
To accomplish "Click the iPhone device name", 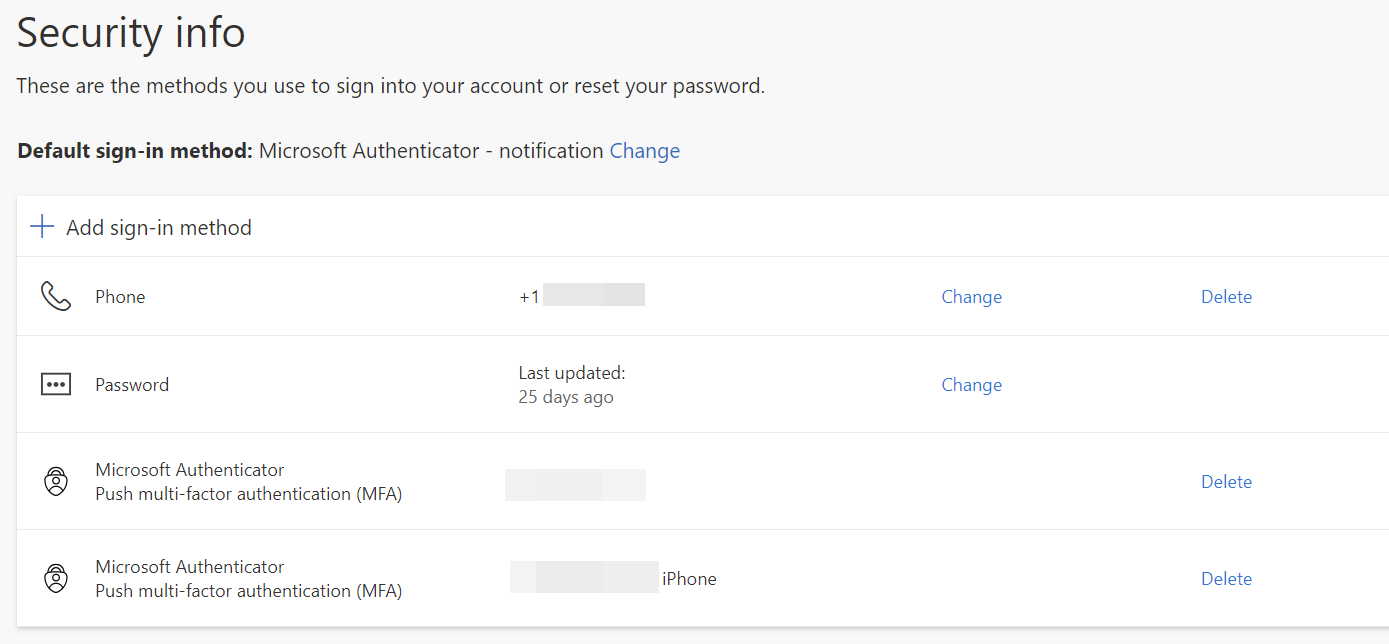I will (689, 579).
